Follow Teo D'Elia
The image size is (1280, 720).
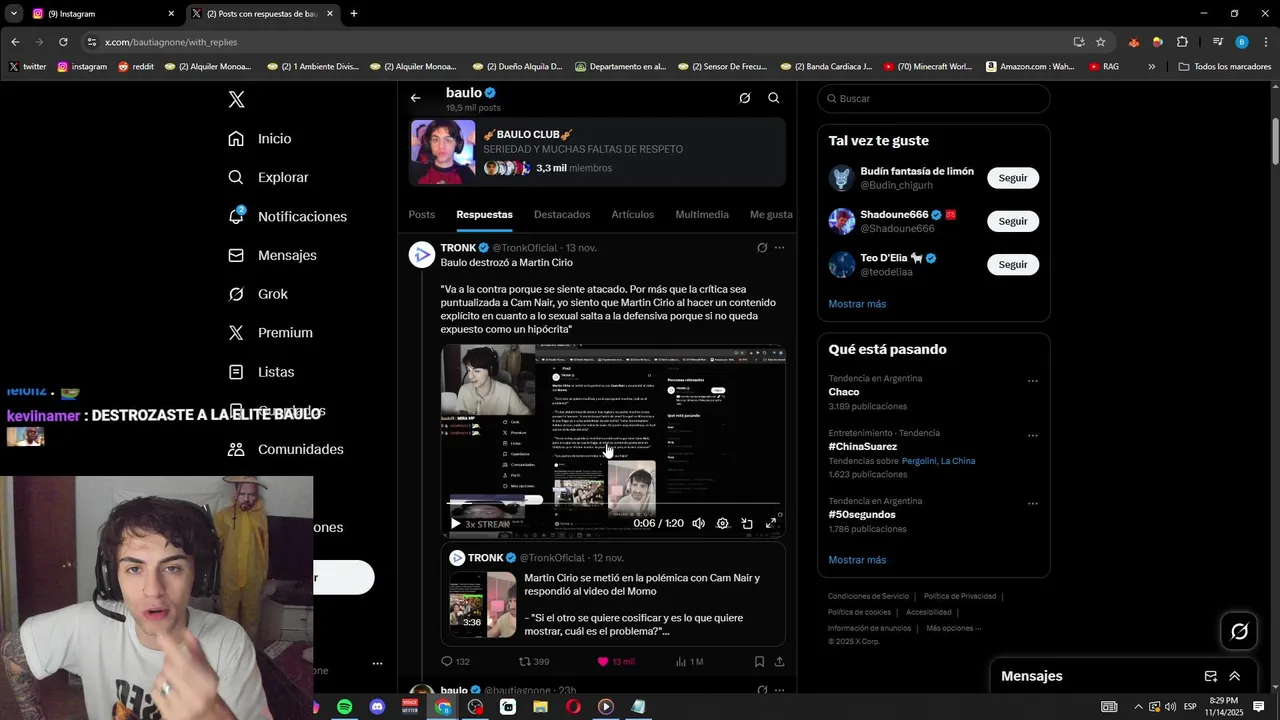pos(1013,265)
